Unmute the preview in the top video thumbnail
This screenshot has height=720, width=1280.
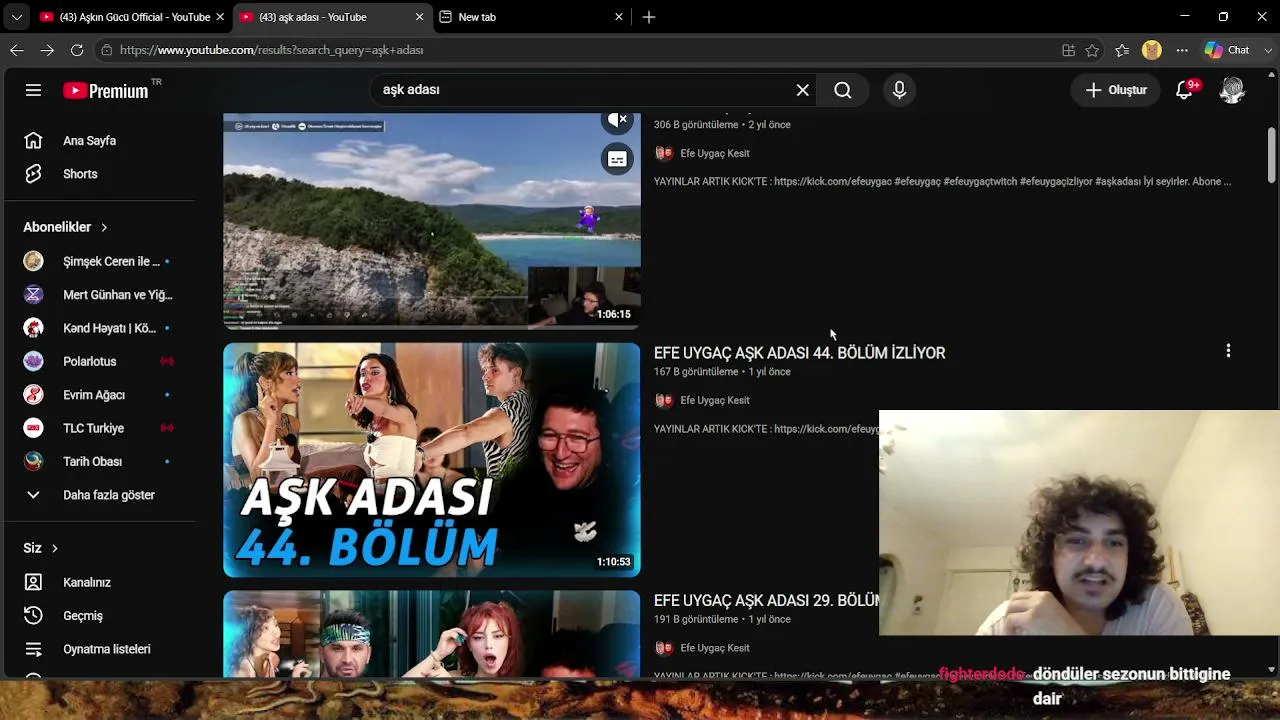point(618,121)
